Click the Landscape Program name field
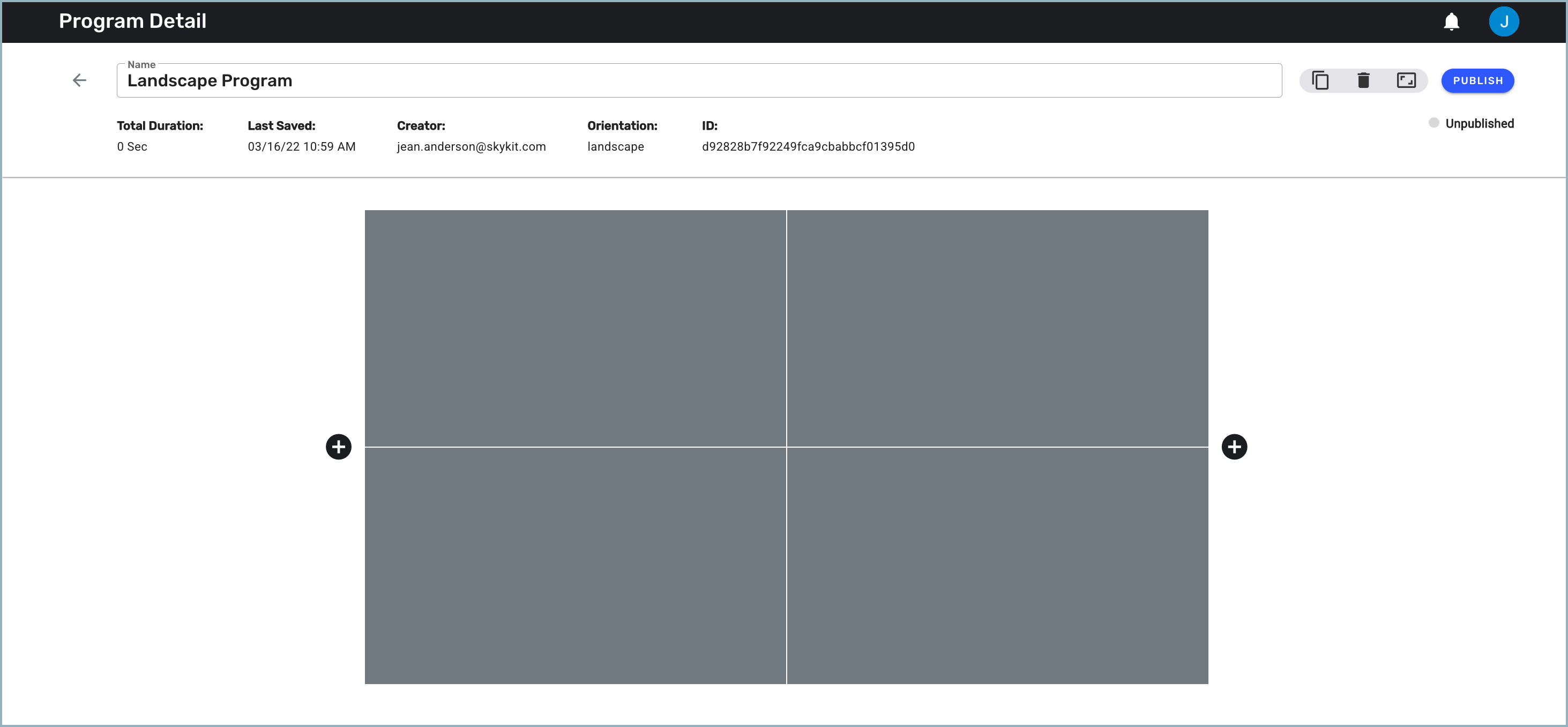 pos(697,81)
